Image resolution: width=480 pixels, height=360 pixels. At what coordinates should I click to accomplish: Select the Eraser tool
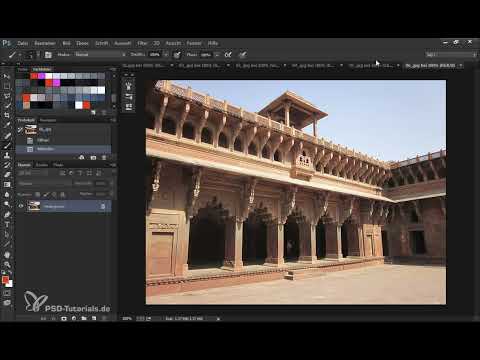[7, 175]
